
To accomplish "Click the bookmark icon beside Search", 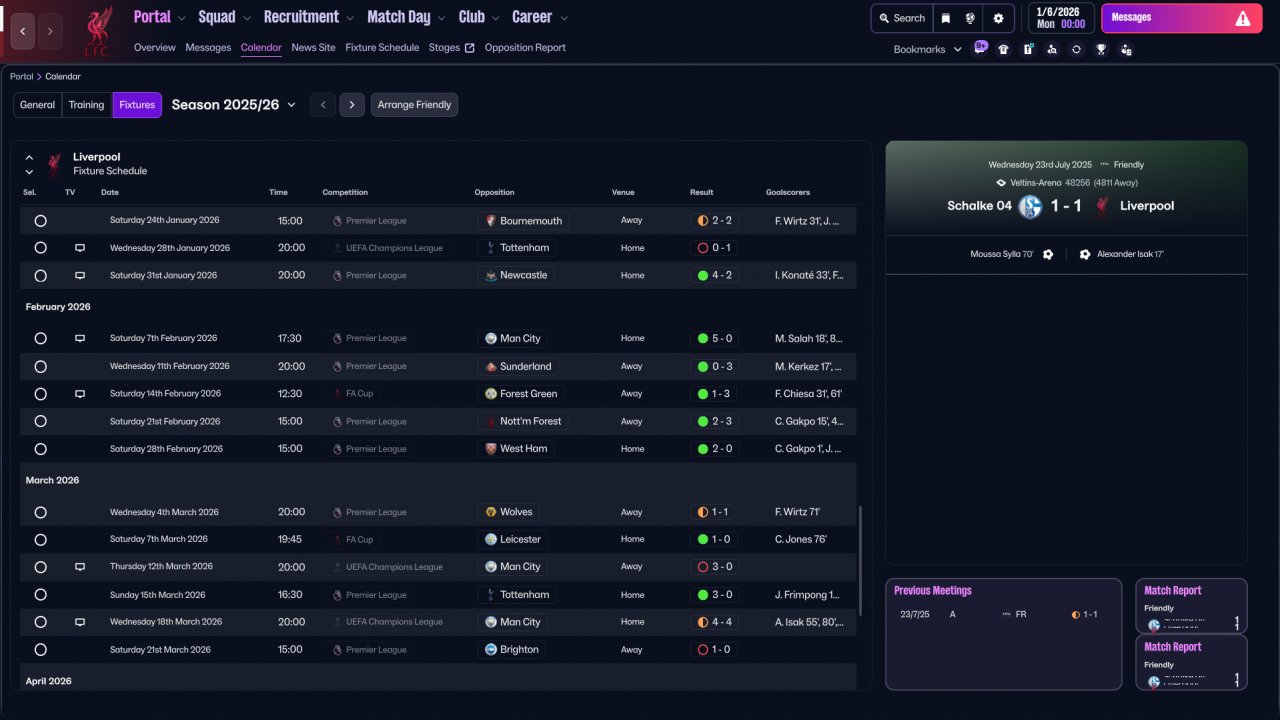I will [946, 18].
